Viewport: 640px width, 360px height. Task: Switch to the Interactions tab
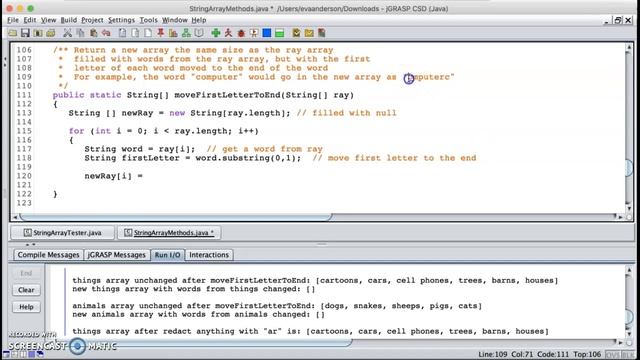point(209,255)
